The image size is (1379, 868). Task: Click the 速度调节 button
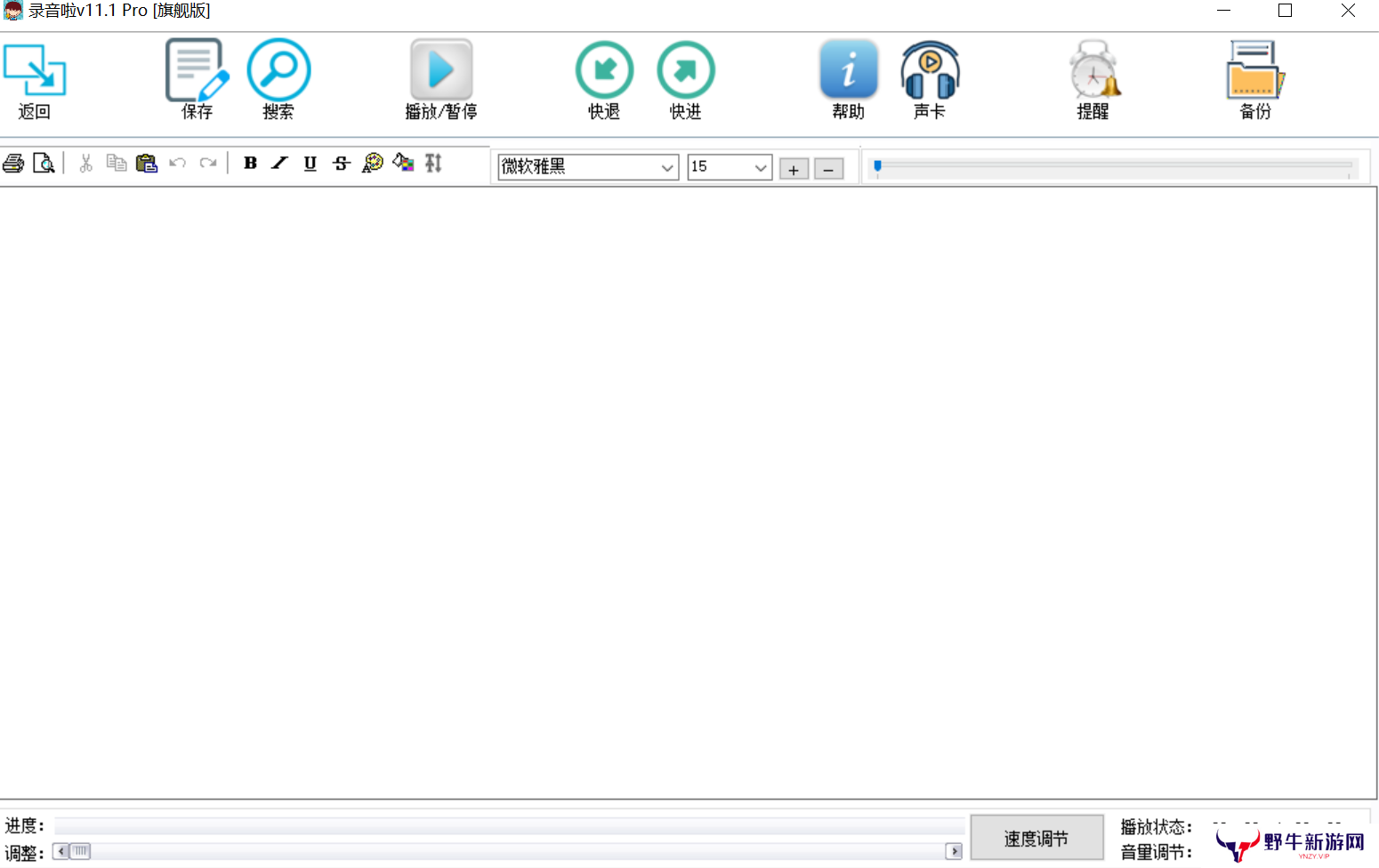(1036, 839)
